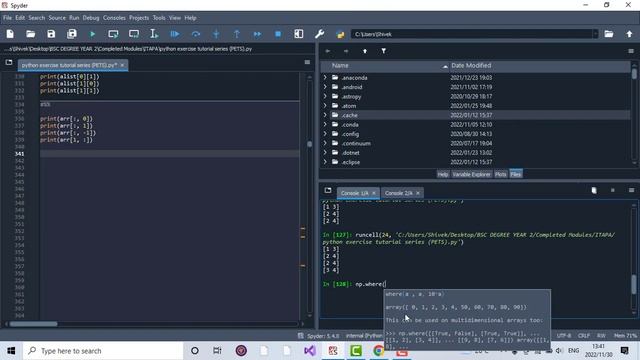
Task: Continue execution until next breakpoint icon
Action: point(257,34)
